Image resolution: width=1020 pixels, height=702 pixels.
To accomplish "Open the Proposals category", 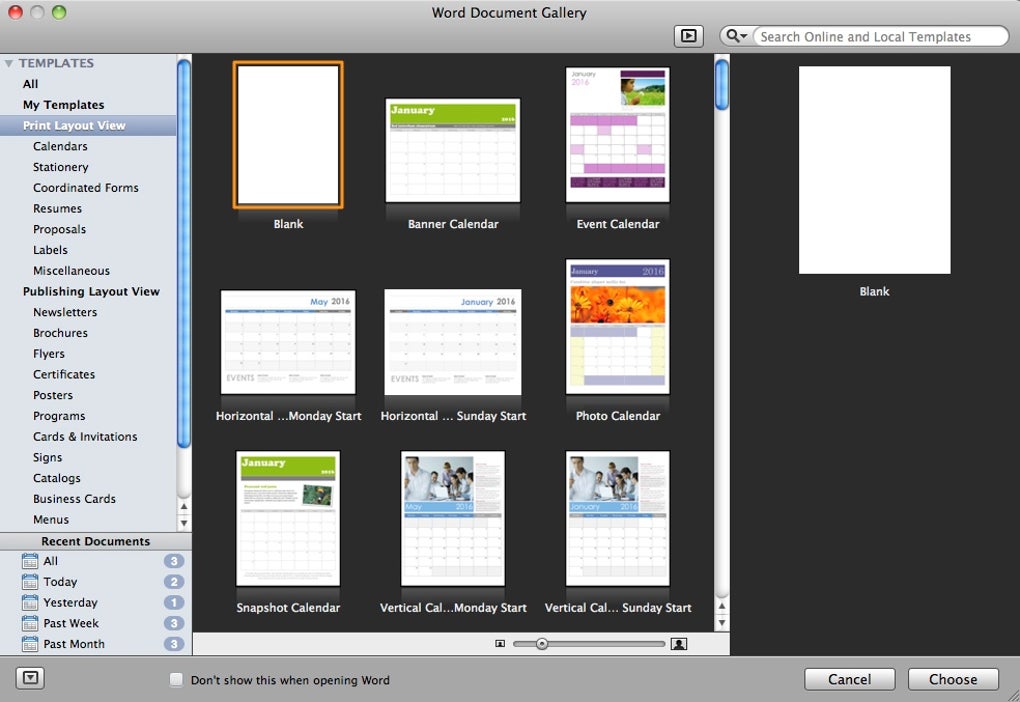I will click(x=88, y=230).
